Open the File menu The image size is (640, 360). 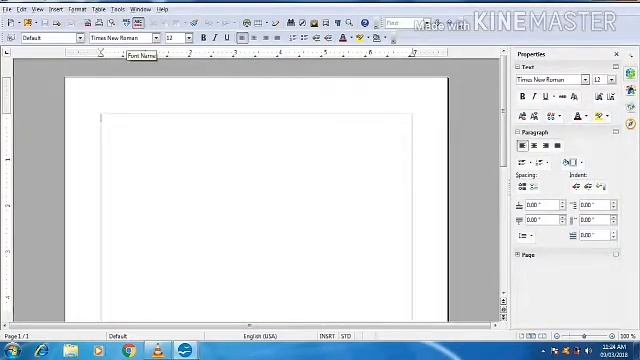point(7,9)
